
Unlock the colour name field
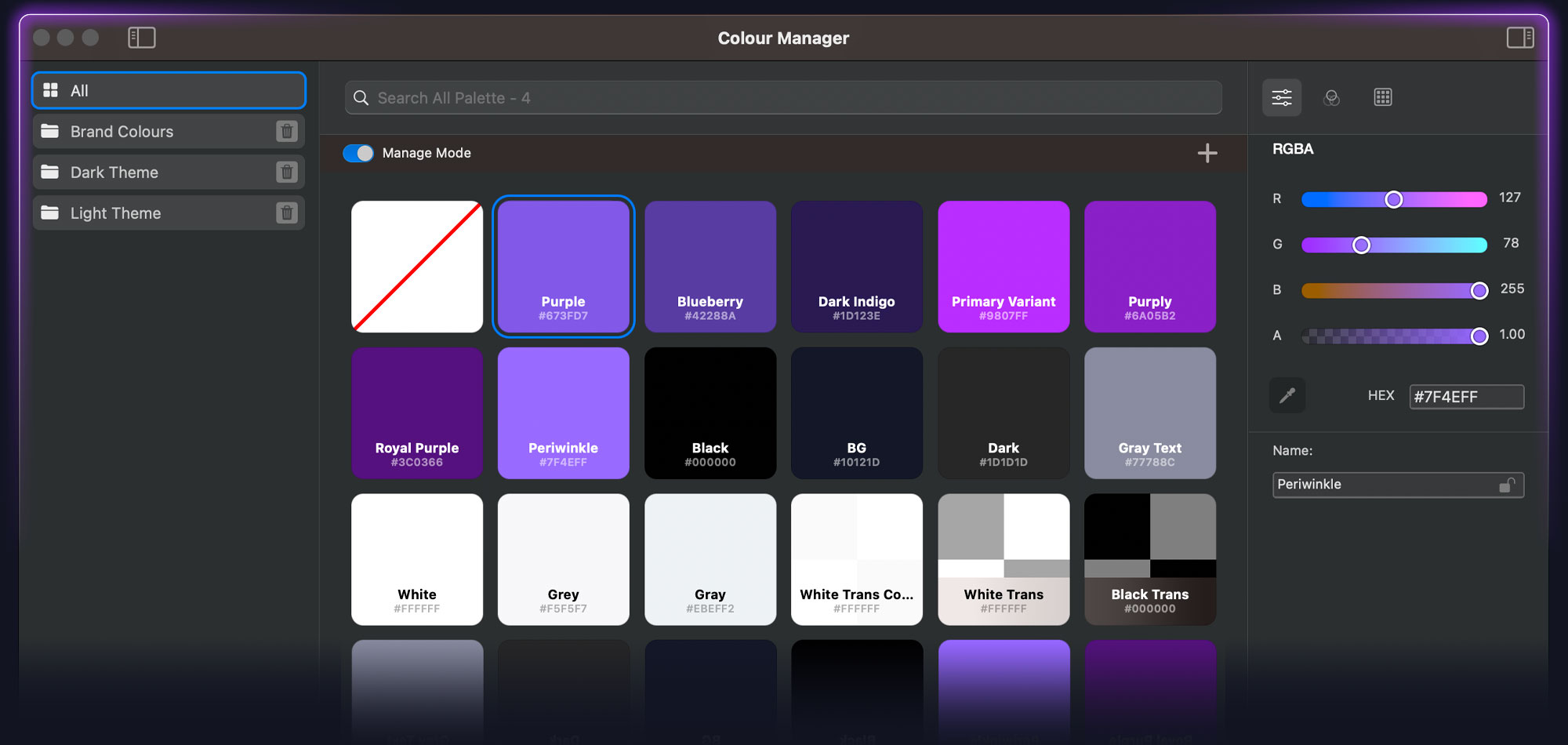click(x=1509, y=485)
